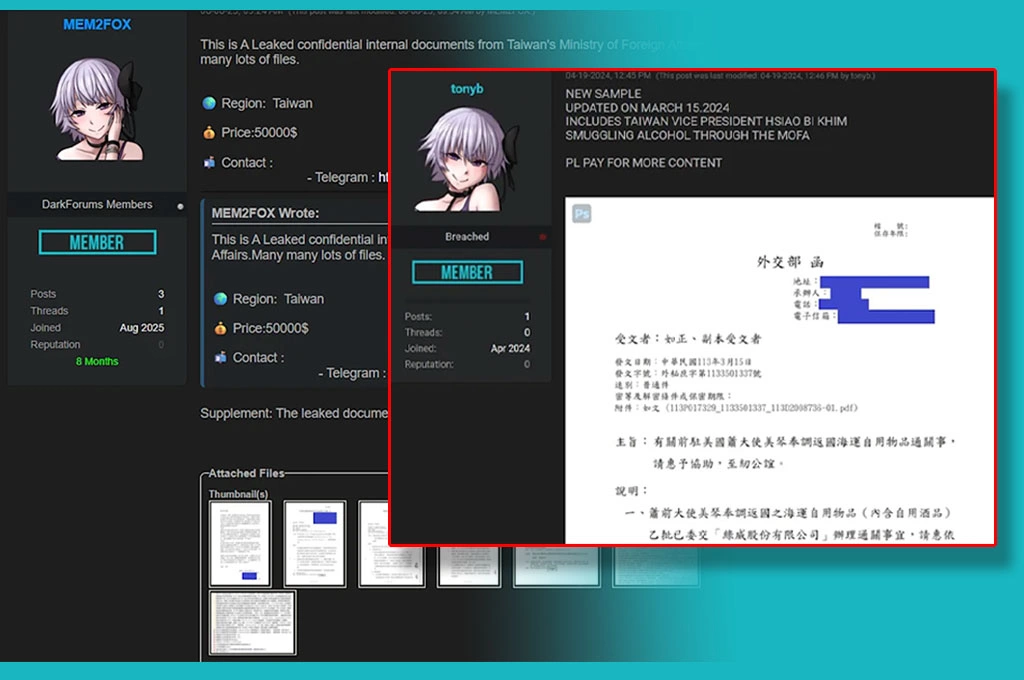Click the 'DarkForums Members' group label
Screen dimensions: 1024x680
97,204
